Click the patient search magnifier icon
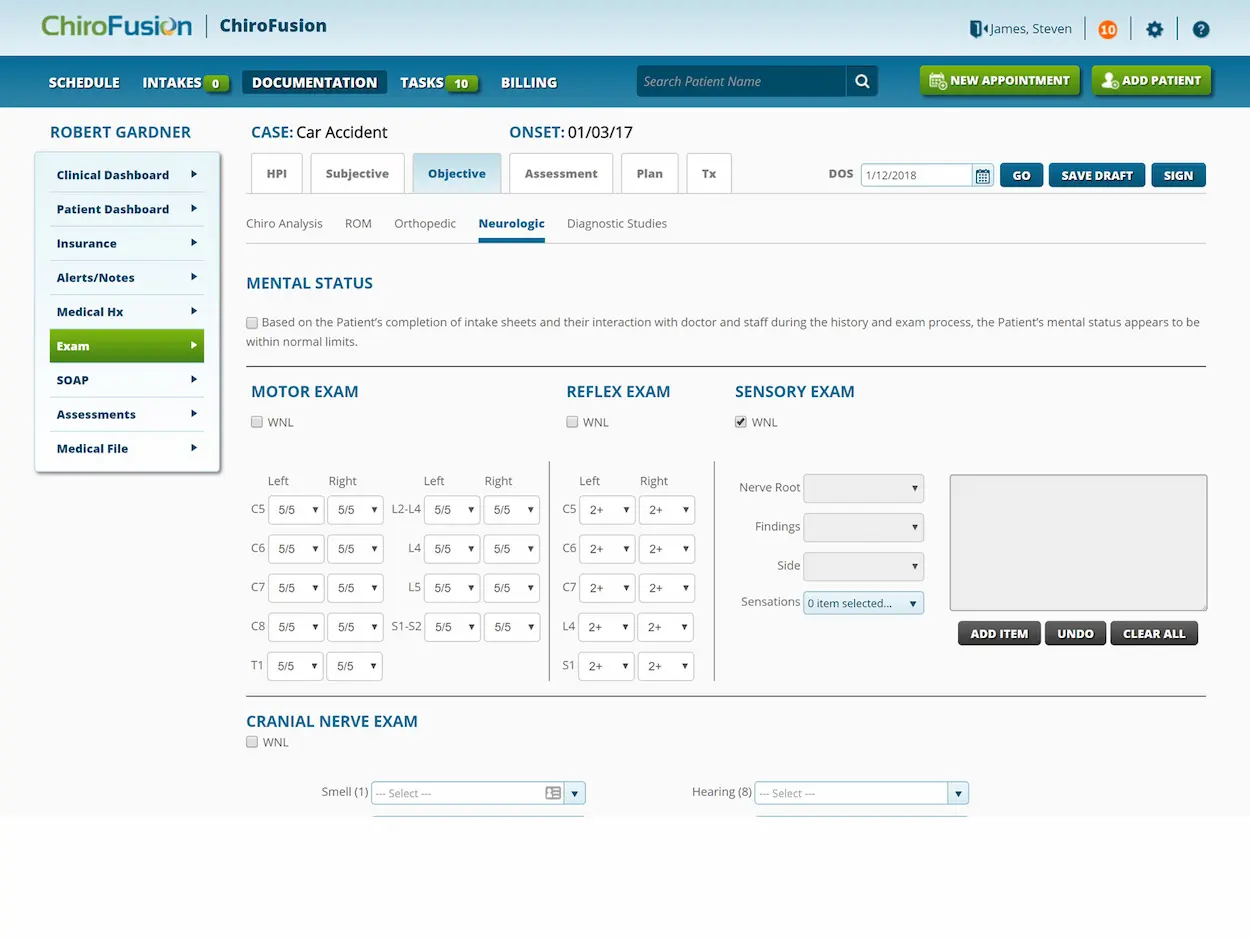Image resolution: width=1250 pixels, height=938 pixels. [861, 81]
